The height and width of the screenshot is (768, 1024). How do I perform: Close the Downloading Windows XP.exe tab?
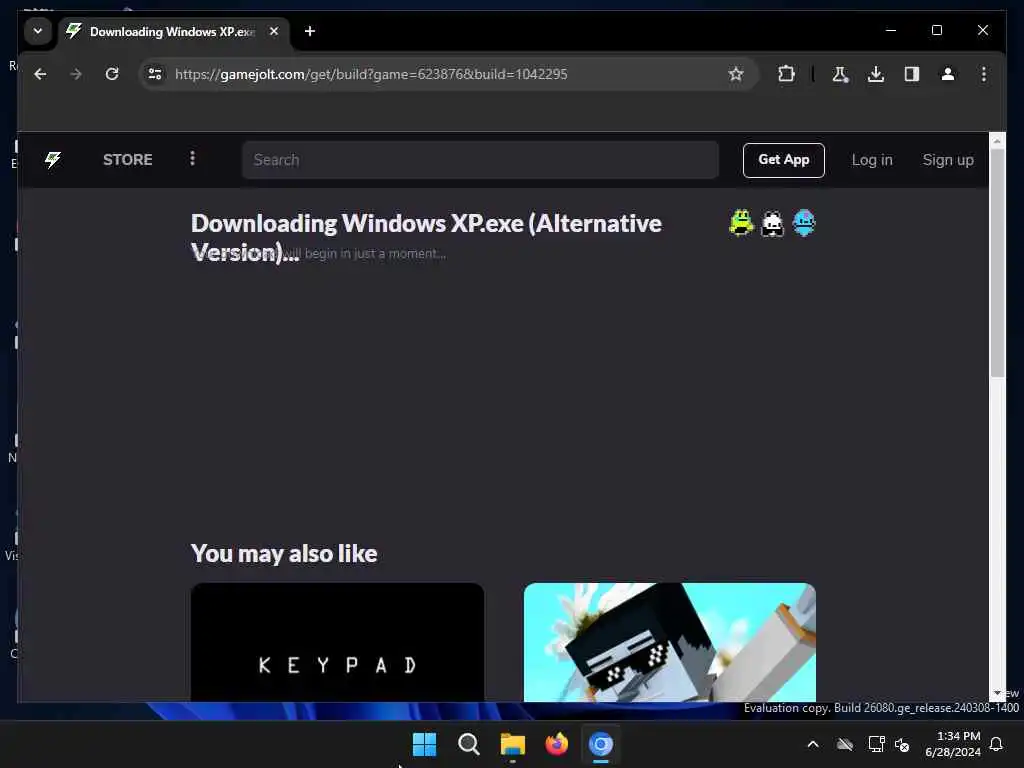[x=274, y=31]
